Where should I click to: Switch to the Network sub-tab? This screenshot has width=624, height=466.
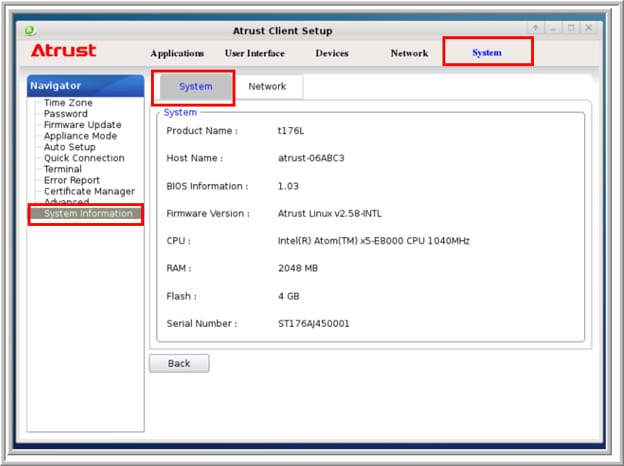267,86
